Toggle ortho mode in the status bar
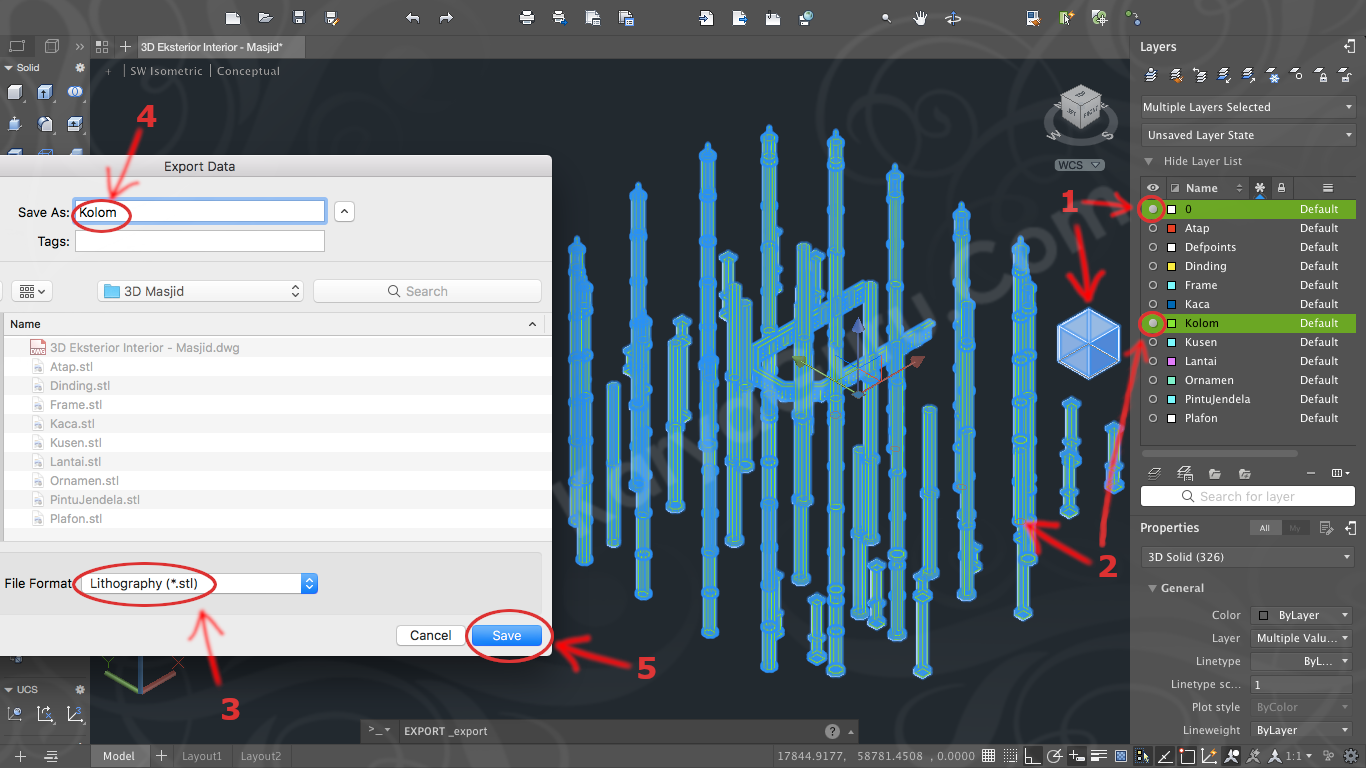Screen dimensions: 1366x768 tap(1033, 756)
